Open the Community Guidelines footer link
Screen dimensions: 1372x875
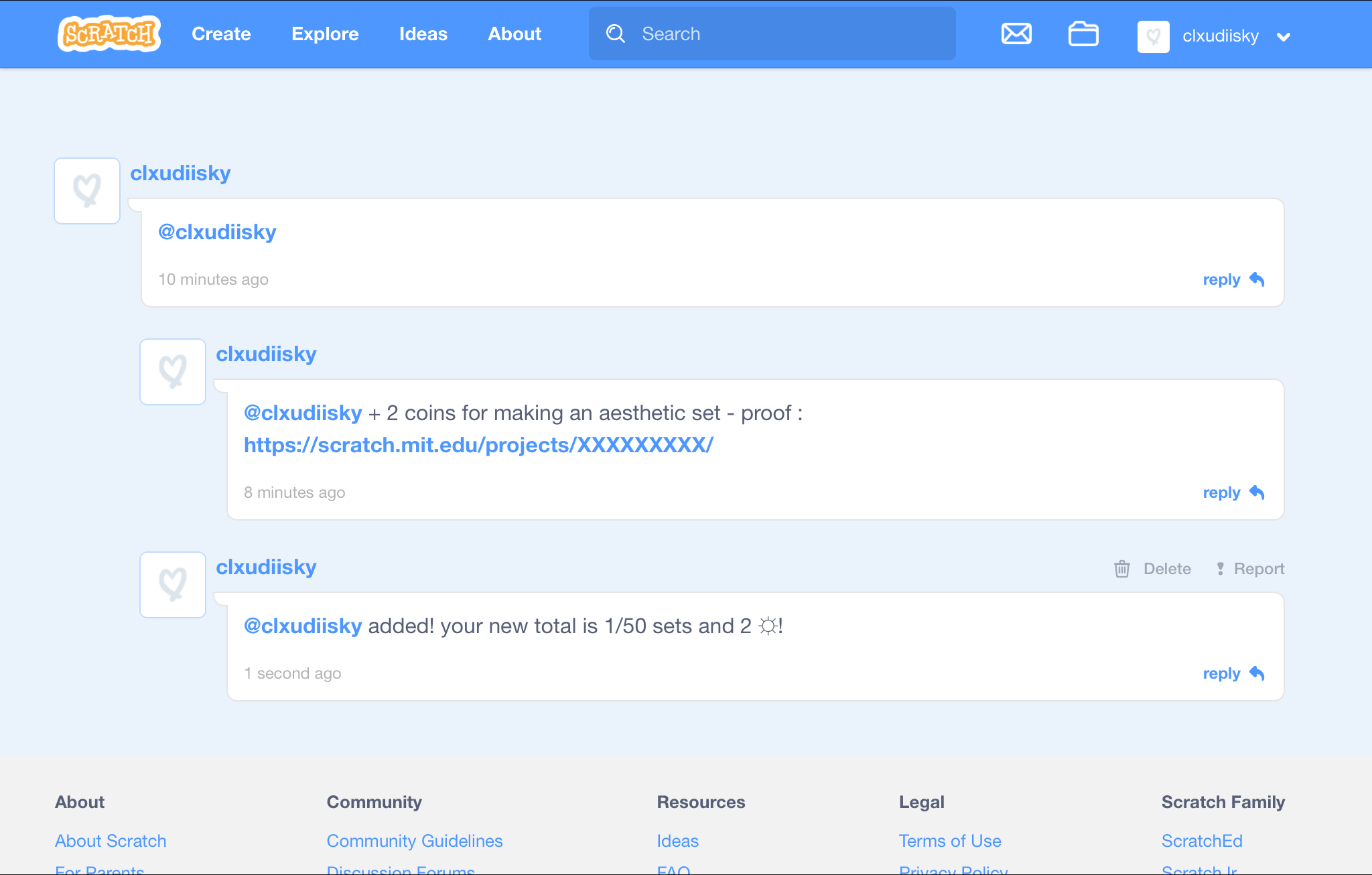(x=414, y=841)
